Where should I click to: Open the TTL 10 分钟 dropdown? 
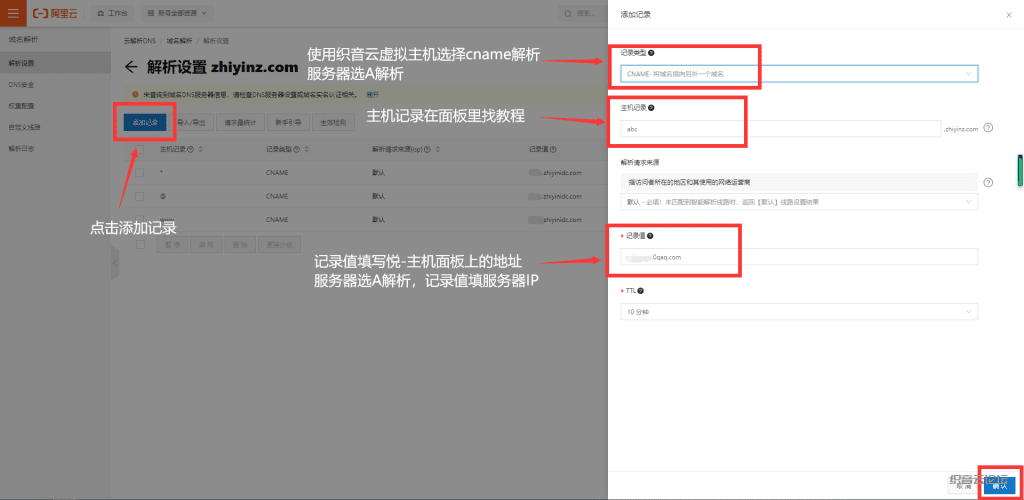coord(799,312)
